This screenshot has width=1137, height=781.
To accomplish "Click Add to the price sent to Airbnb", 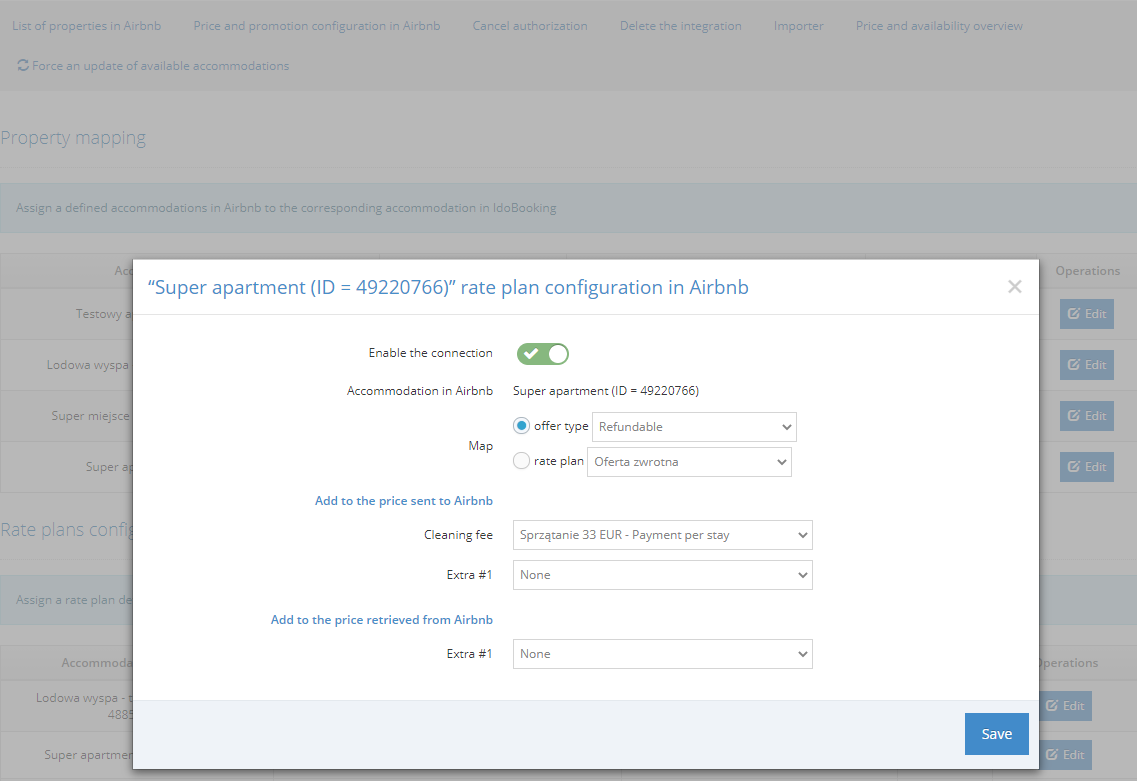I will 403,501.
